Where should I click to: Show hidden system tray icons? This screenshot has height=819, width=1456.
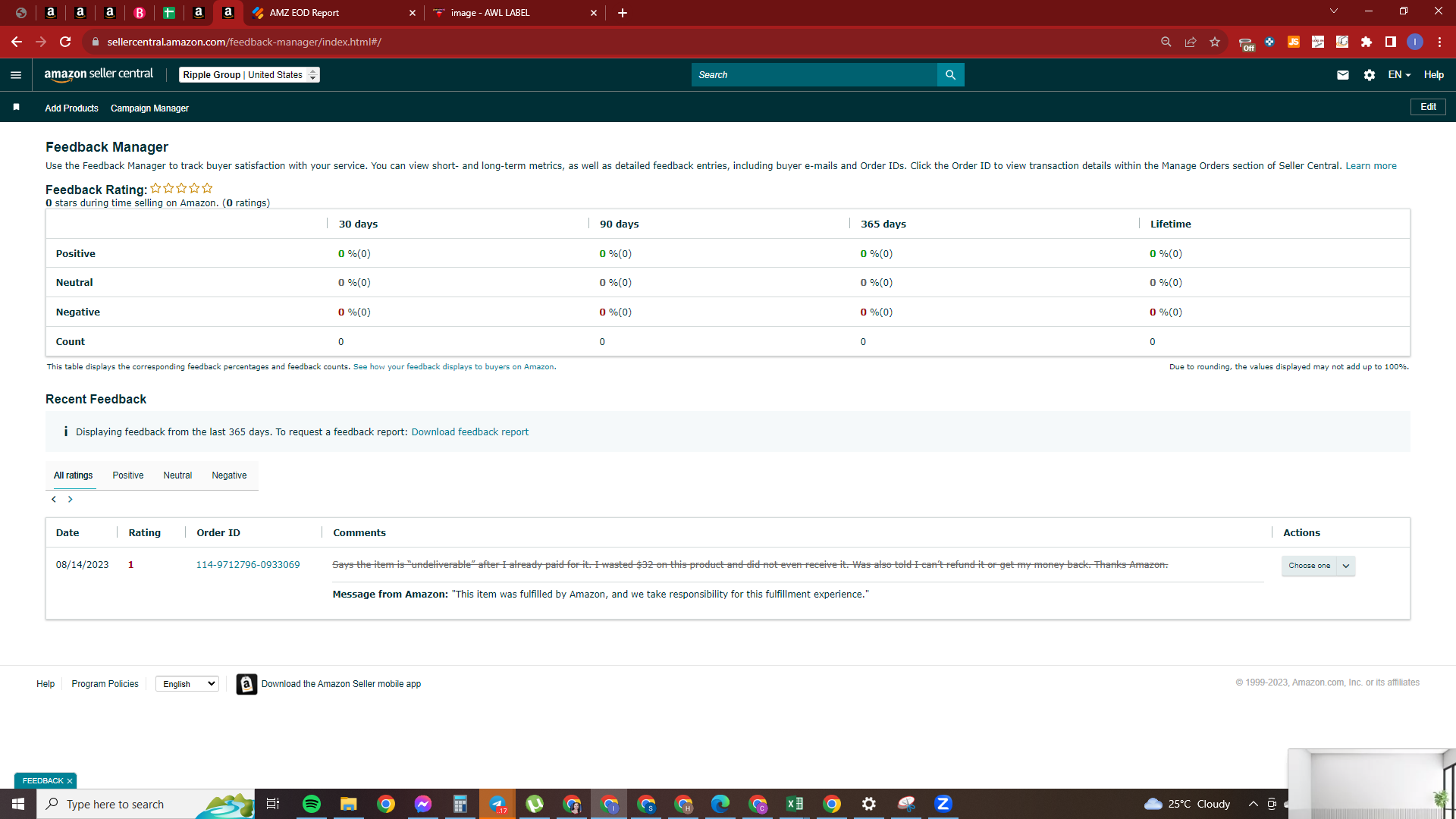click(x=1254, y=804)
